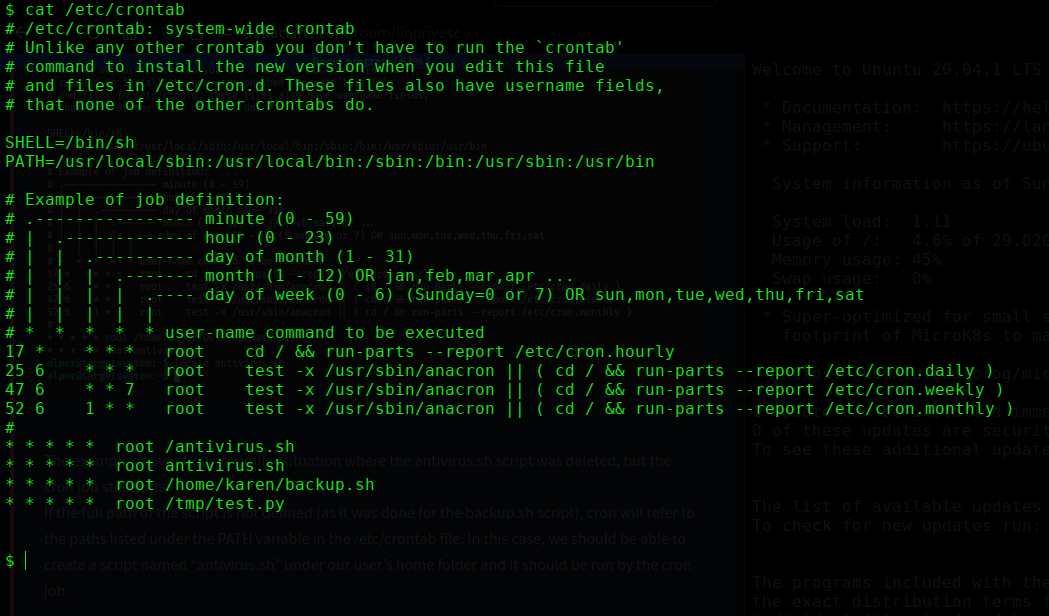The image size is (1049, 616).
Task: Click the empty shell prompt at bottom
Action: click(10, 561)
